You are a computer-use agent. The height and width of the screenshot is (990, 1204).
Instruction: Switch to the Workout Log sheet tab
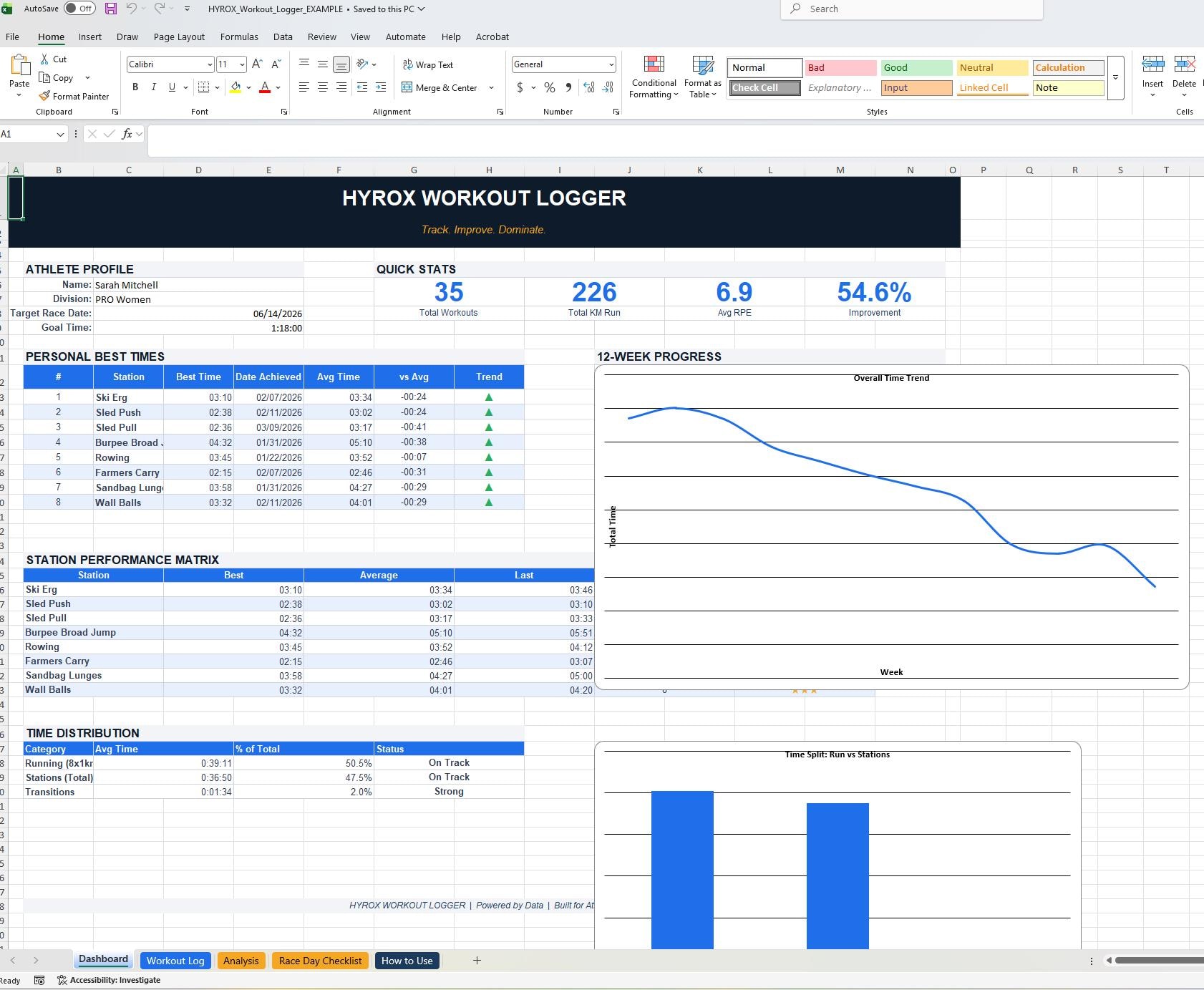pos(175,961)
